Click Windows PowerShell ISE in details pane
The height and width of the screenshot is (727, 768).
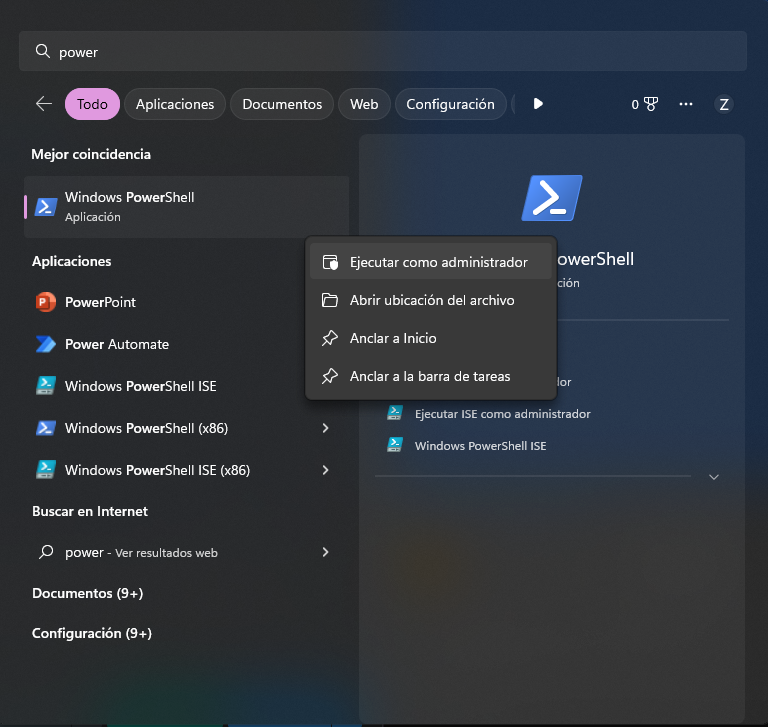[x=480, y=446]
